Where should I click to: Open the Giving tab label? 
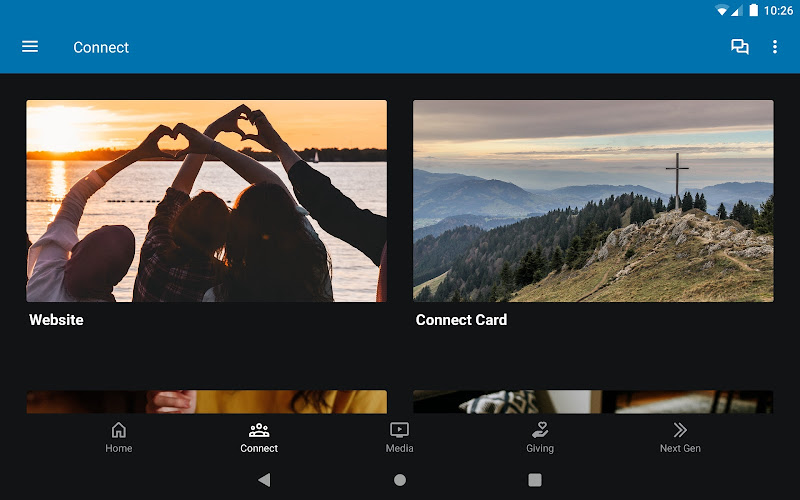coord(540,448)
